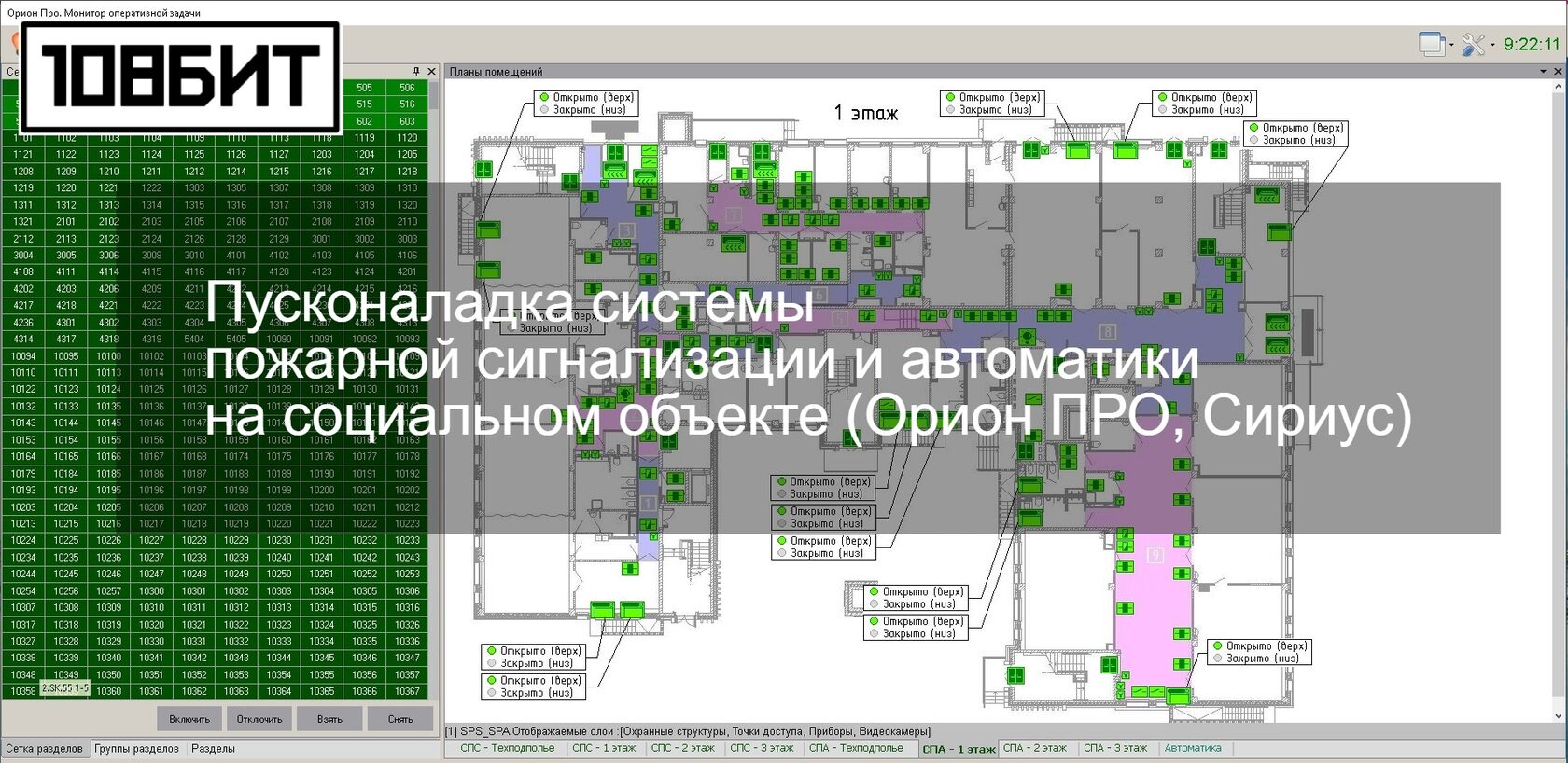Click the right green damper icon above lower-left labels
Viewport: 1568px width, 763px height.
(x=632, y=610)
